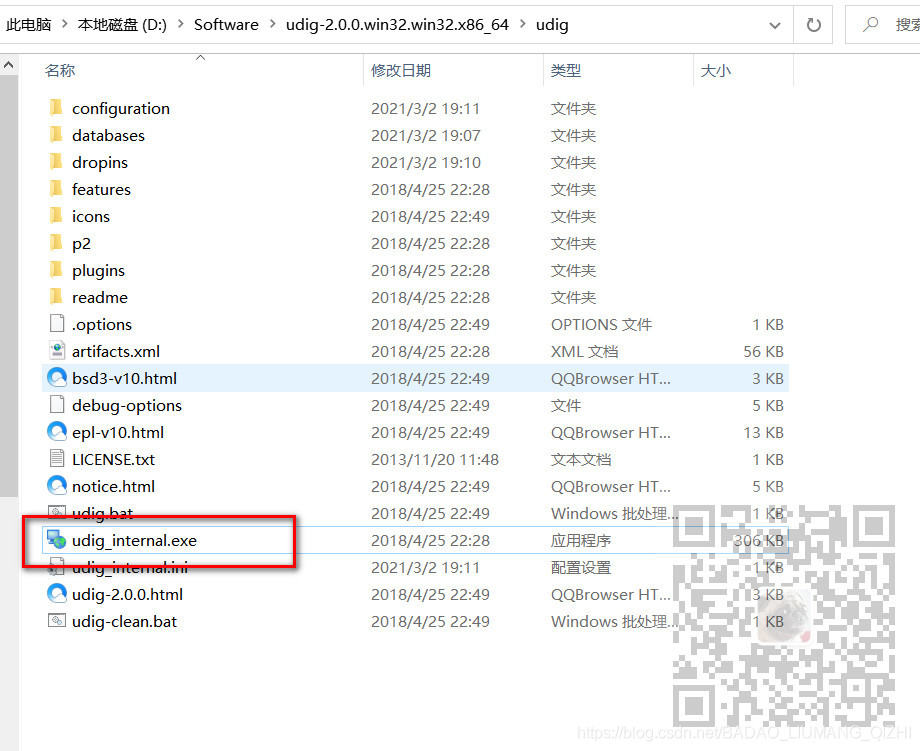Image resolution: width=920 pixels, height=751 pixels.
Task: Select the udig-2.0.0.html file name
Action: [127, 594]
